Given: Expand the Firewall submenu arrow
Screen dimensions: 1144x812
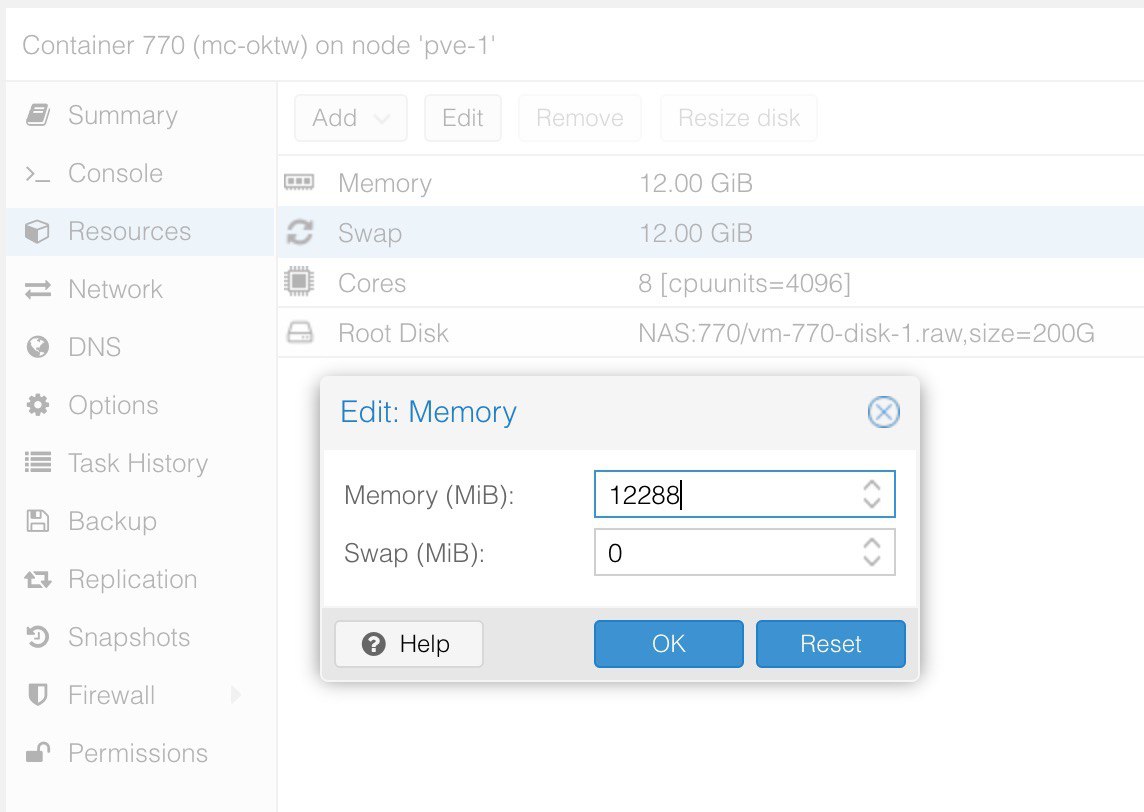Looking at the screenshot, I should 236,695.
